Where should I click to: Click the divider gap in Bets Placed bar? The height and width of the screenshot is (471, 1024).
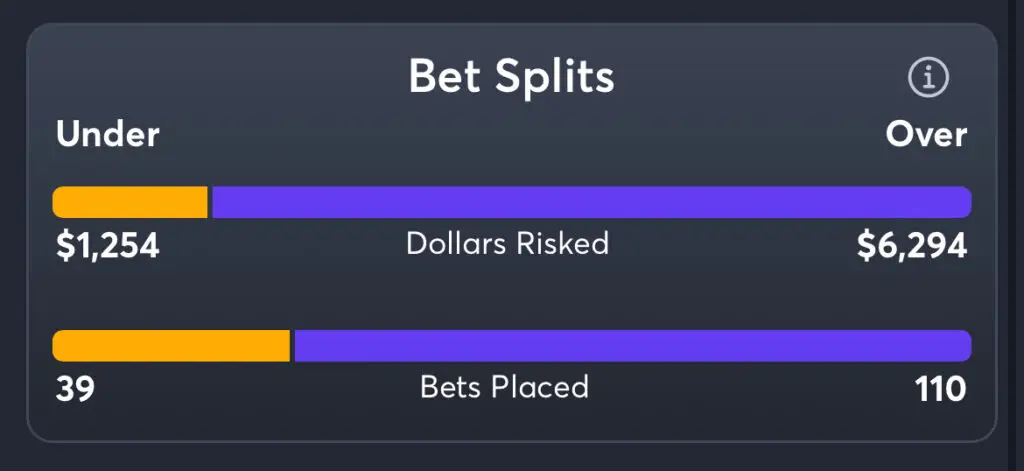coord(292,346)
